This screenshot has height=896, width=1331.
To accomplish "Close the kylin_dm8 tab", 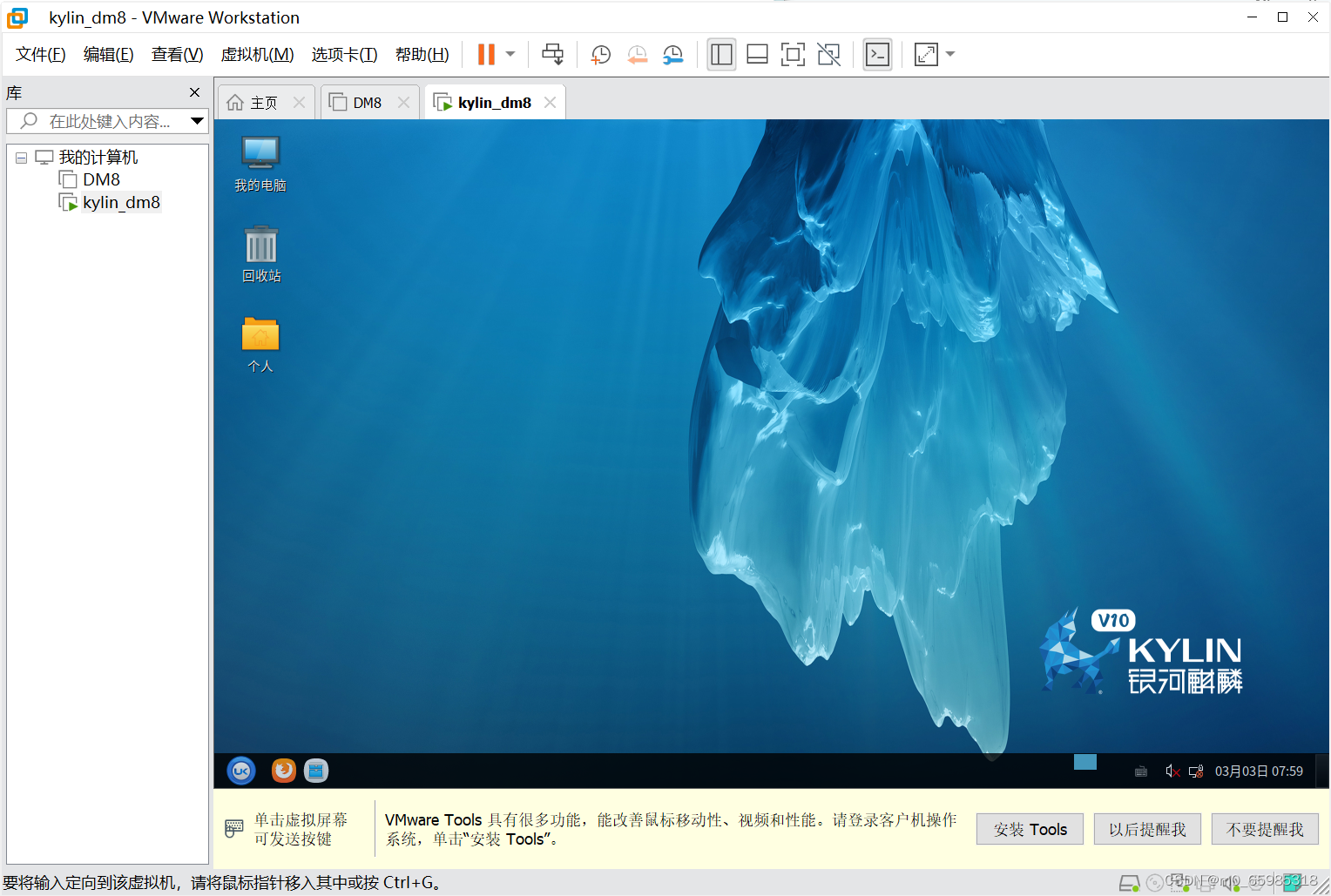I will pos(550,103).
